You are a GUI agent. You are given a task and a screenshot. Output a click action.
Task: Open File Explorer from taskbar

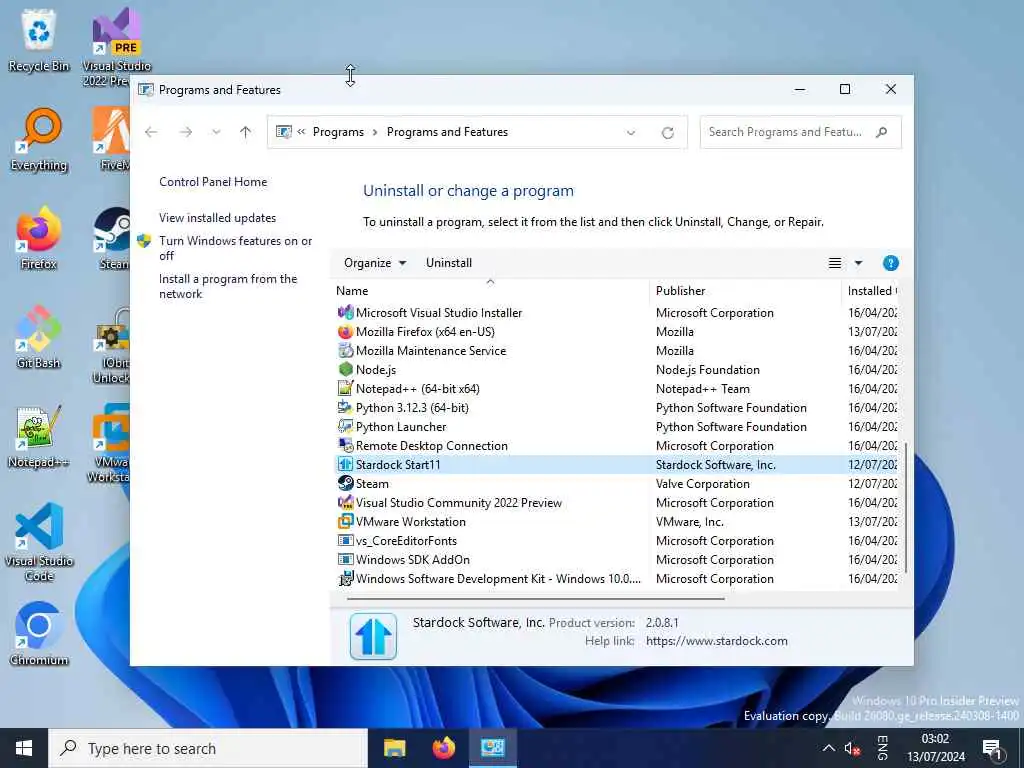[394, 748]
